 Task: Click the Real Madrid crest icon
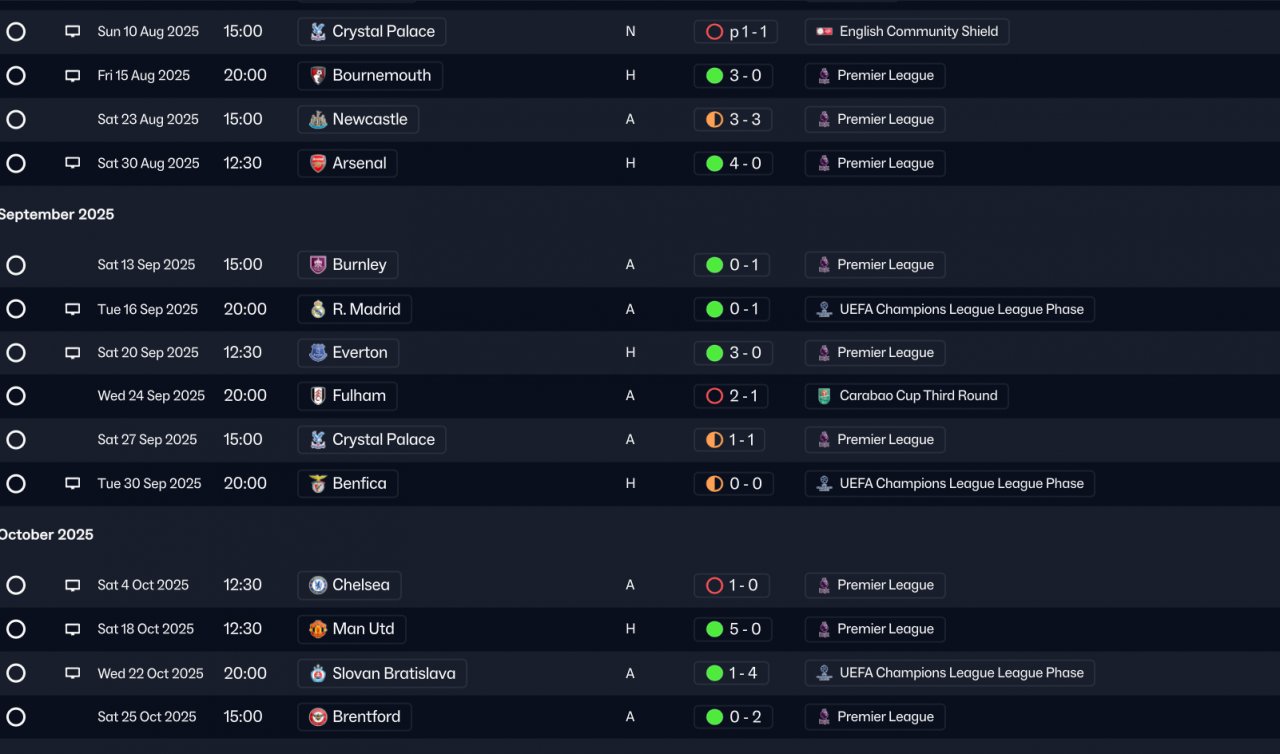pos(318,309)
